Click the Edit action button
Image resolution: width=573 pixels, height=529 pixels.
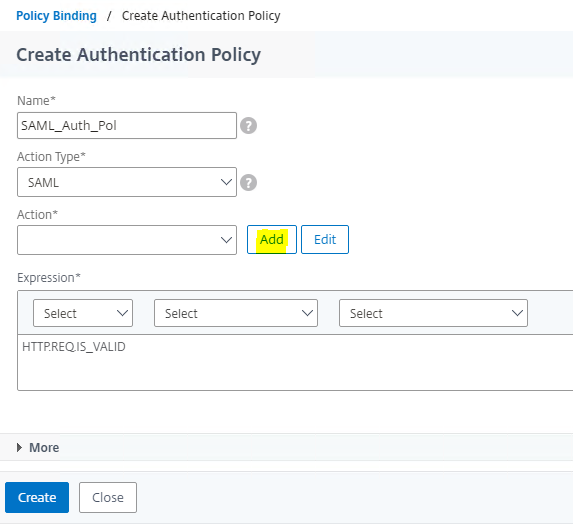coord(325,240)
